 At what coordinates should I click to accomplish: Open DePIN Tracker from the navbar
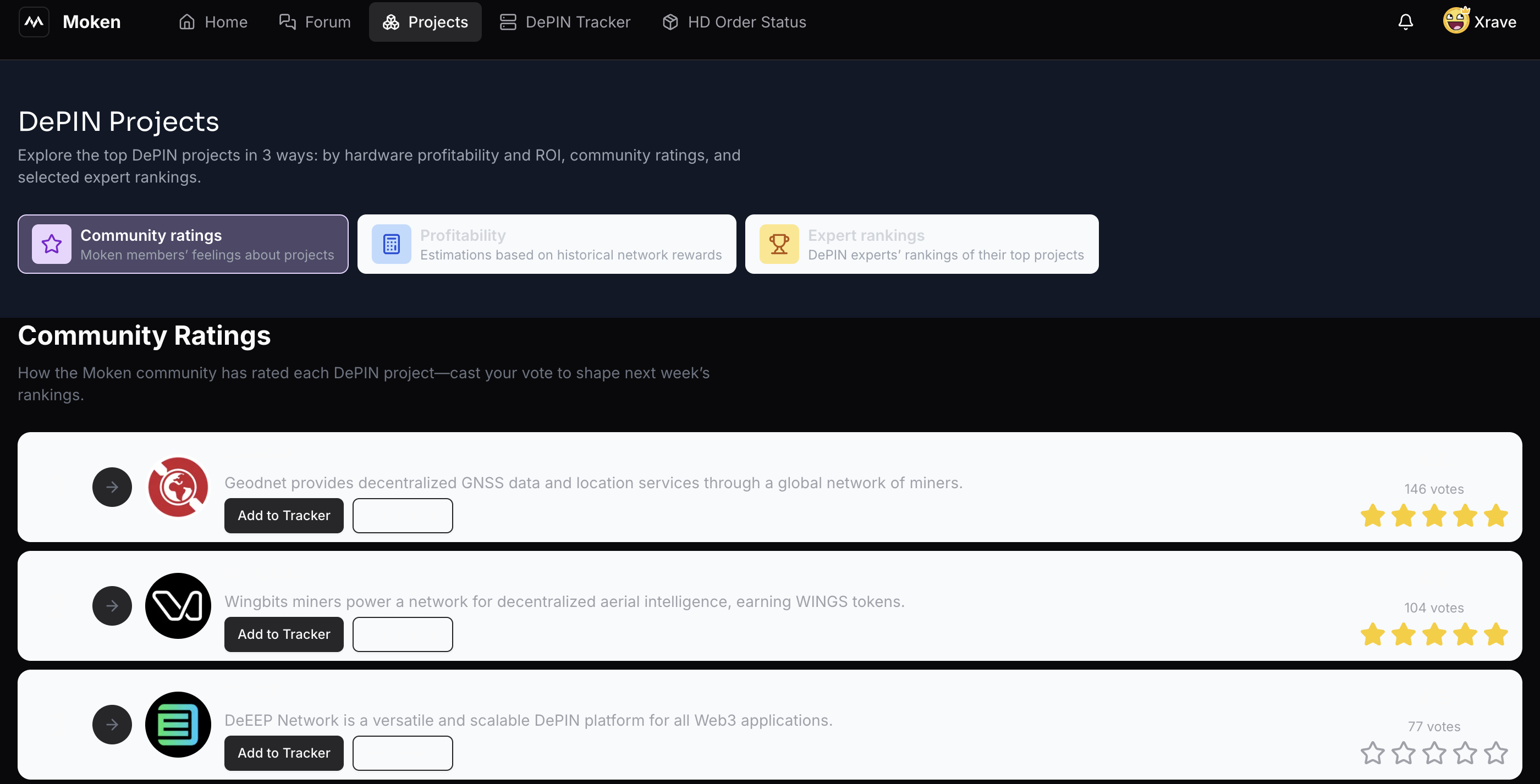565,22
